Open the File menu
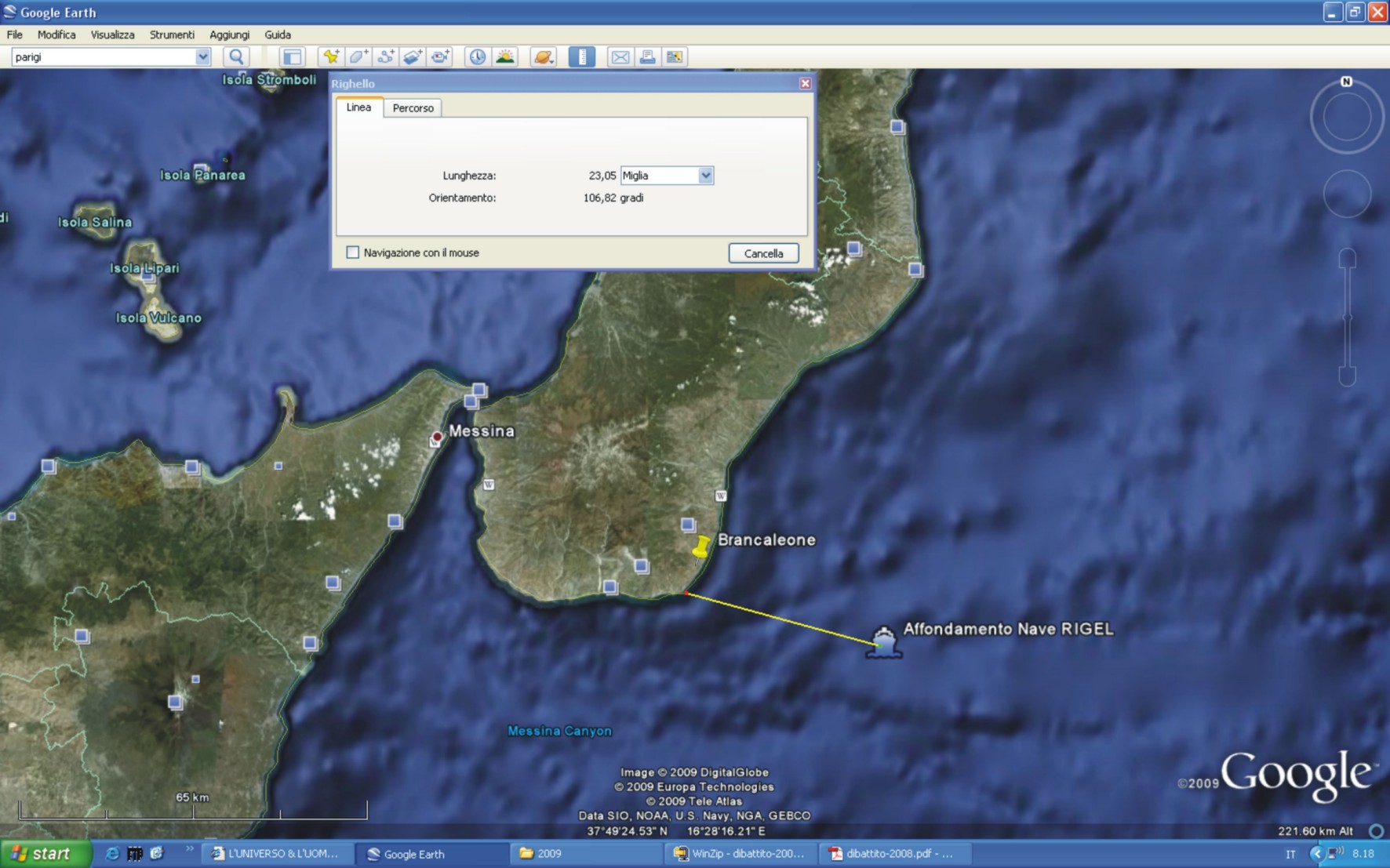This screenshot has height=868, width=1390. coord(15,35)
